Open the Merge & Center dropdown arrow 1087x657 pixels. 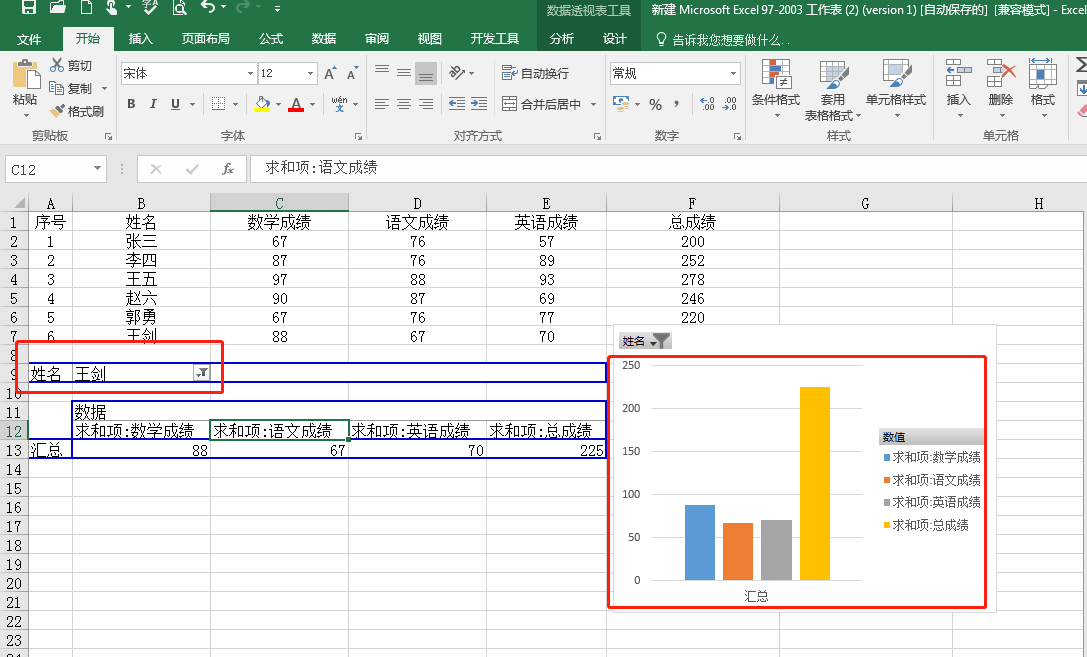pos(593,105)
